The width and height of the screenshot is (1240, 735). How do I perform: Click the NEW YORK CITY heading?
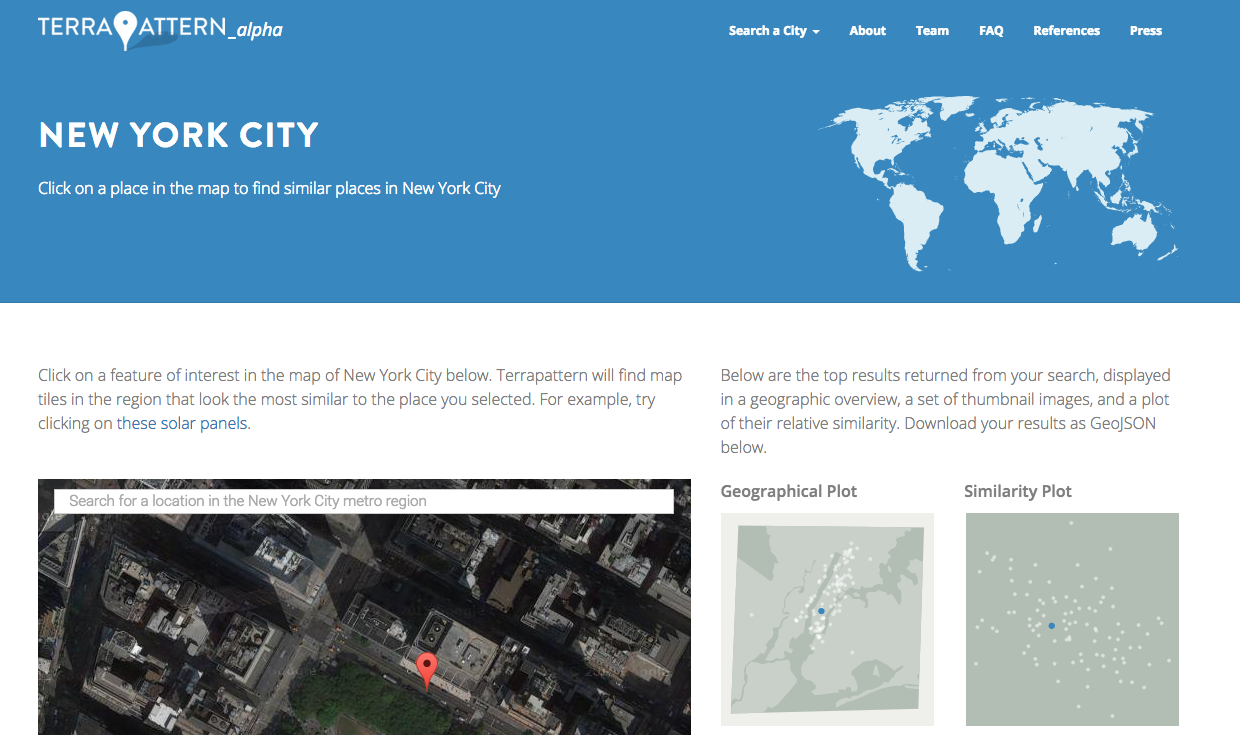178,135
